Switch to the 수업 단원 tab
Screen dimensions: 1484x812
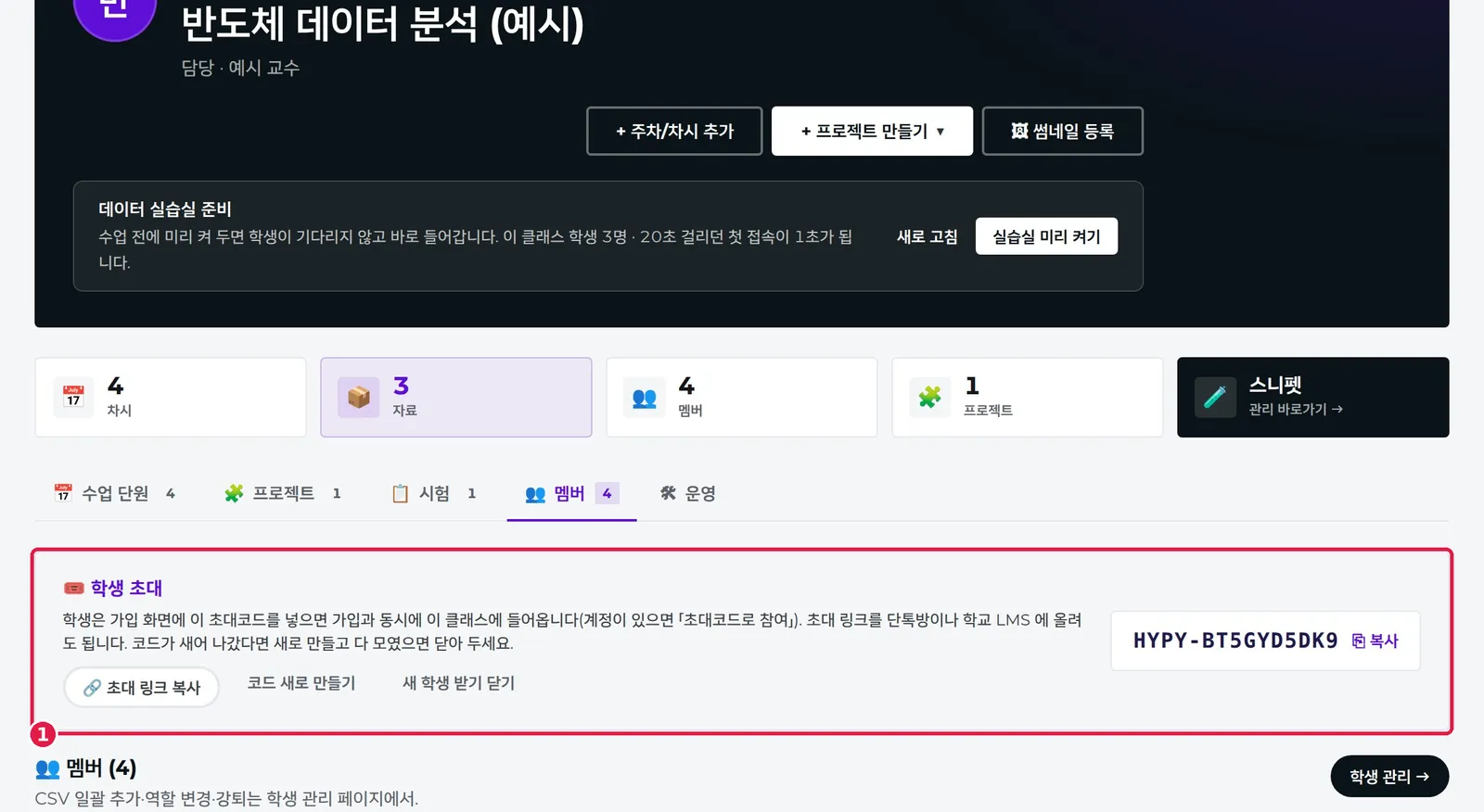pyautogui.click(x=115, y=493)
